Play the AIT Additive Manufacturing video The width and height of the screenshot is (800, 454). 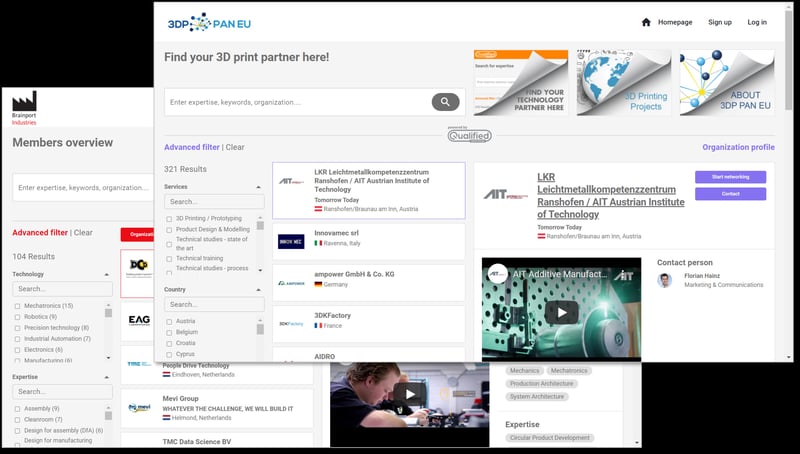coord(561,312)
